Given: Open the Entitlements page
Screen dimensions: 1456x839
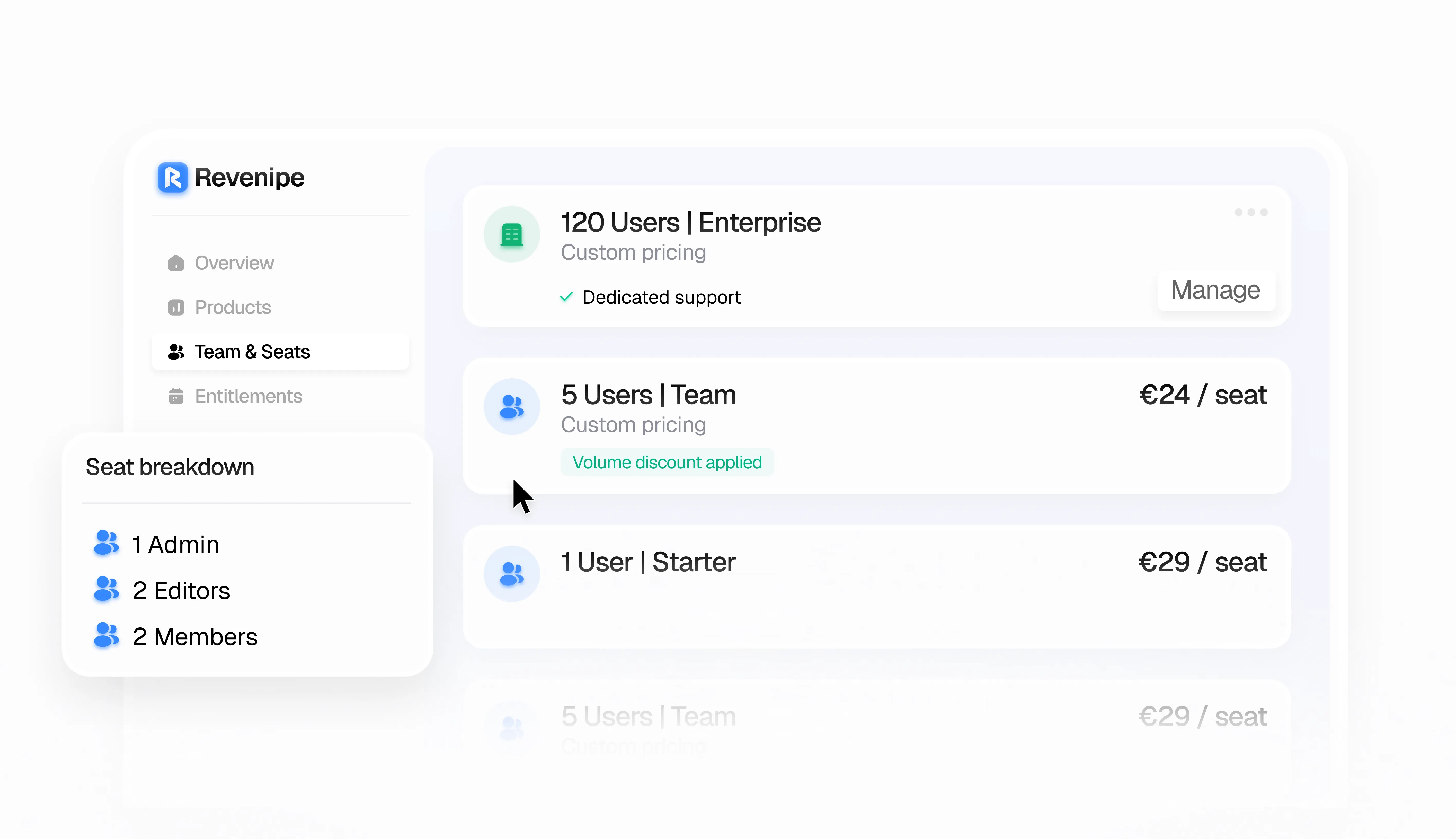Looking at the screenshot, I should coord(280,396).
